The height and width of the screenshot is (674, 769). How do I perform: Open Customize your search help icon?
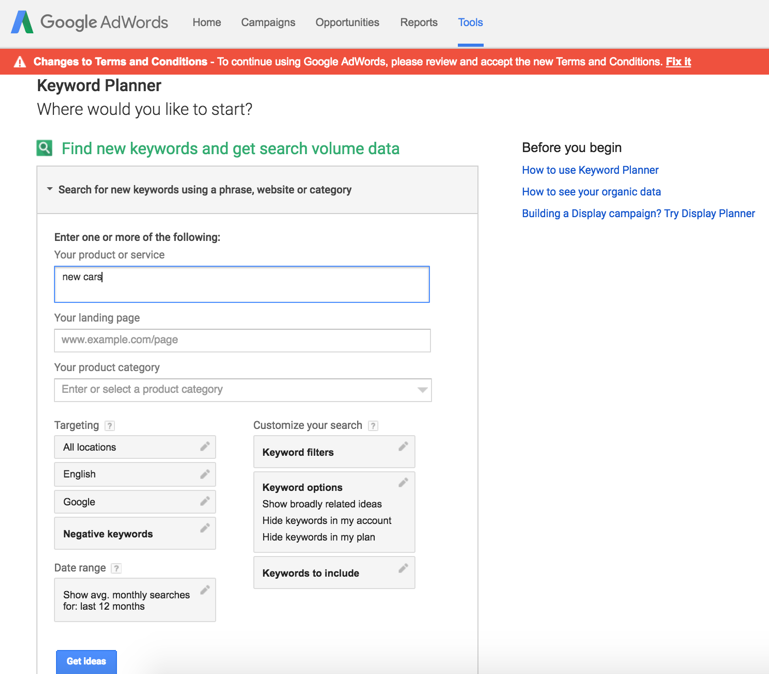[x=373, y=426]
